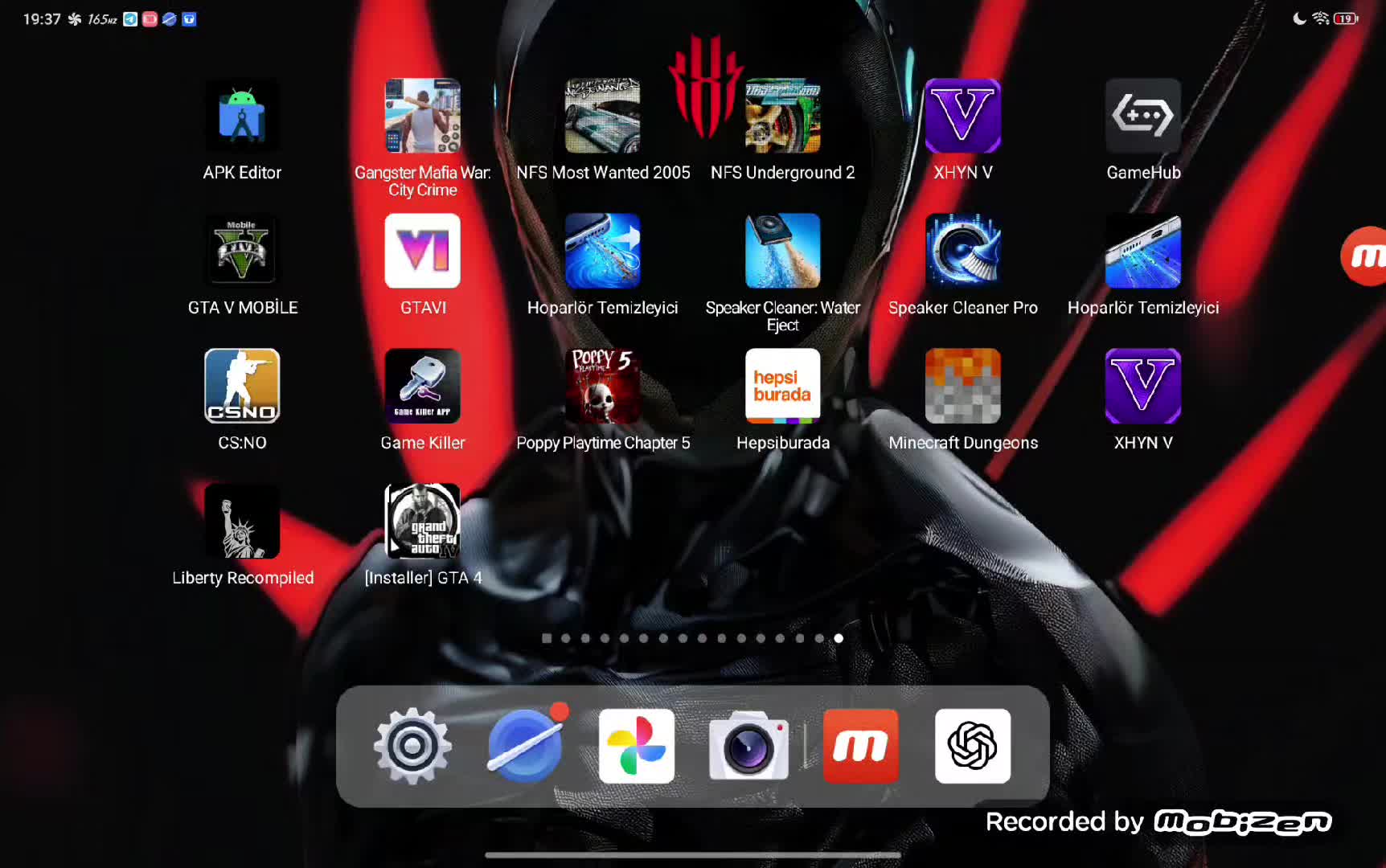Open Speaker Cleaner: Water Eject
The image size is (1386, 868).
click(783, 251)
